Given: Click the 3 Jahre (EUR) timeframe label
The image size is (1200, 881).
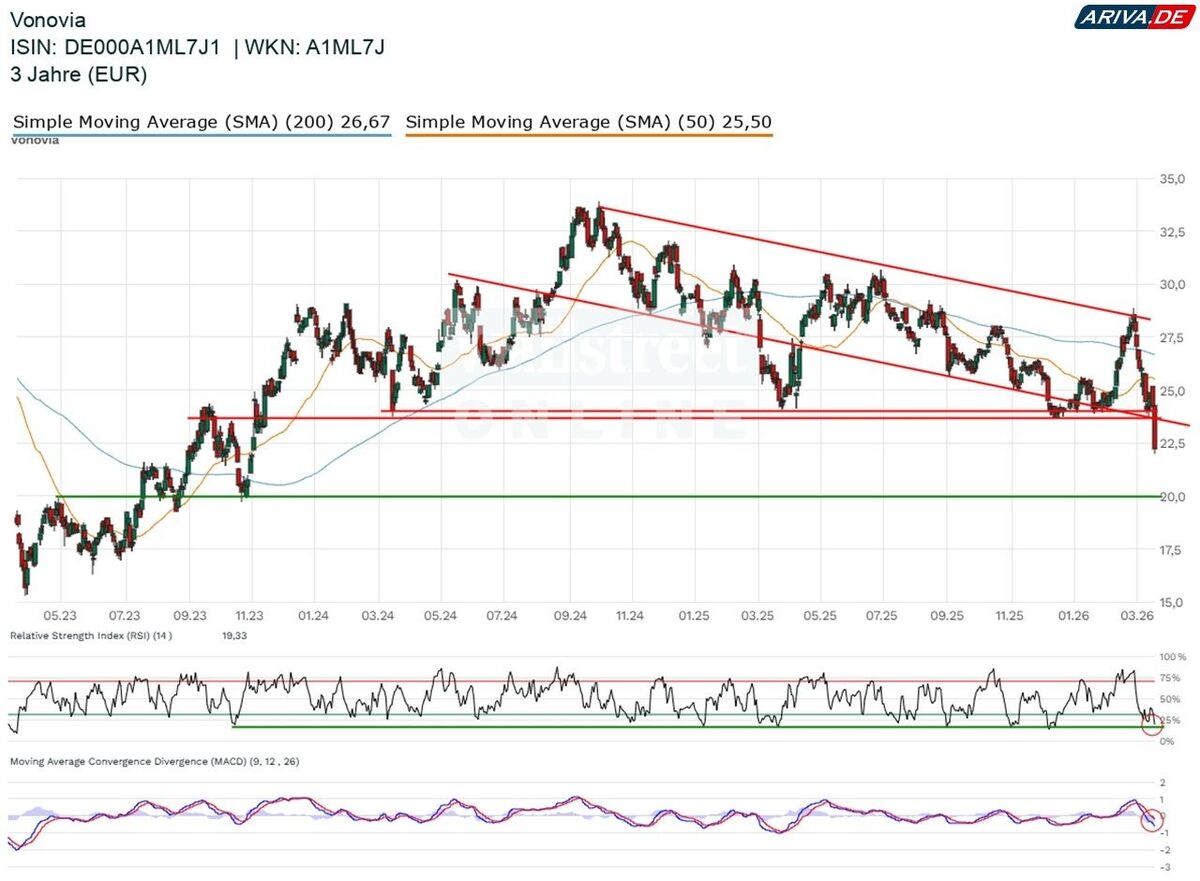Looking at the screenshot, I should 78,73.
